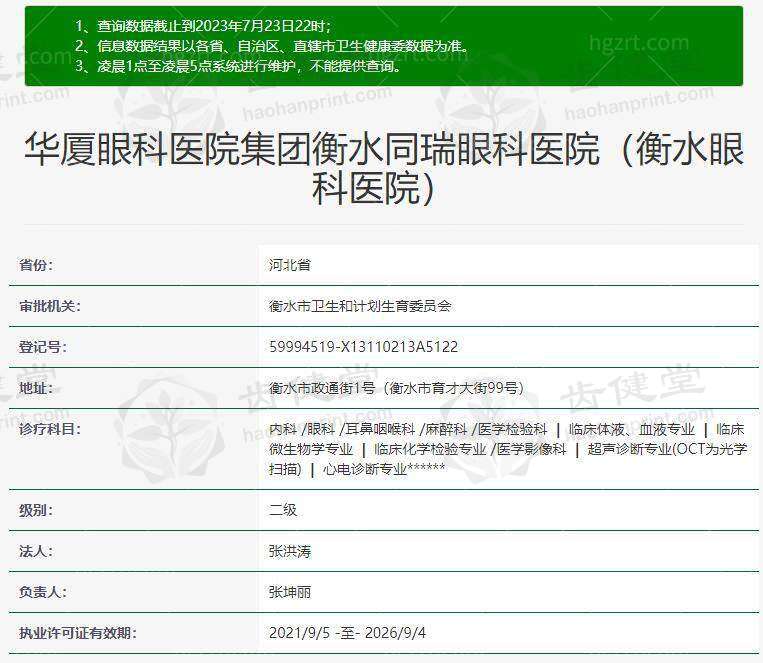Viewport: 763px width, 663px height.
Task: Select the level value 二级
Action: click(x=283, y=510)
